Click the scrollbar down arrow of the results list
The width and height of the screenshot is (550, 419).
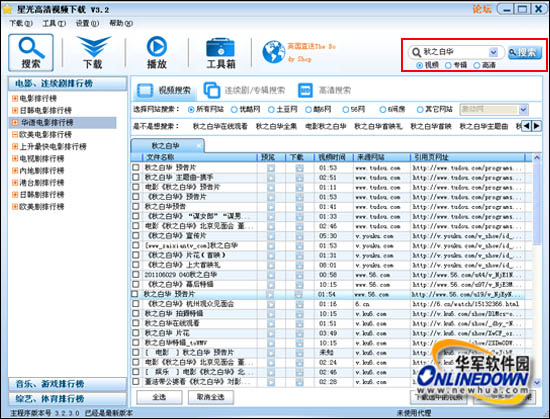[537, 382]
